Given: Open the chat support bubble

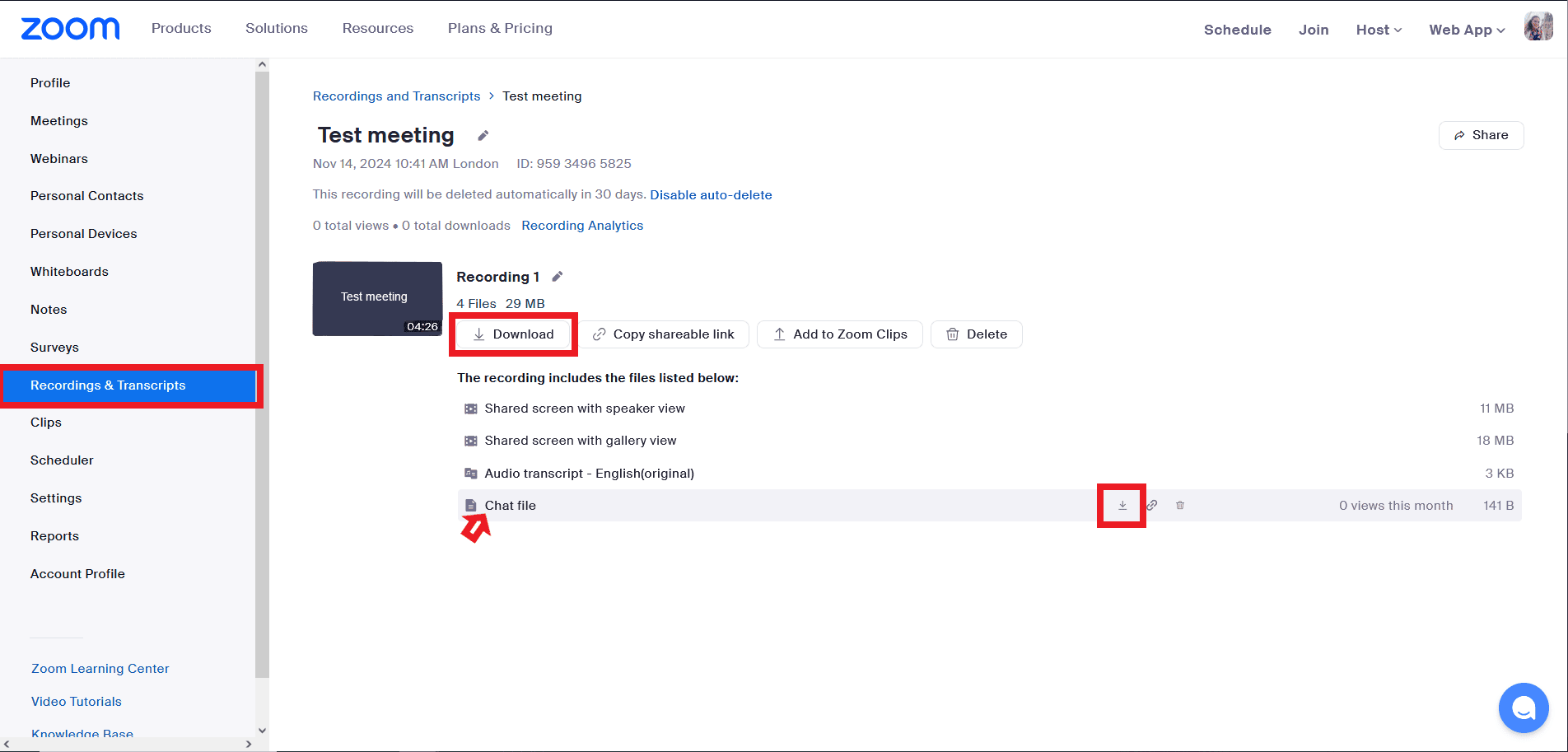Looking at the screenshot, I should (x=1523, y=708).
